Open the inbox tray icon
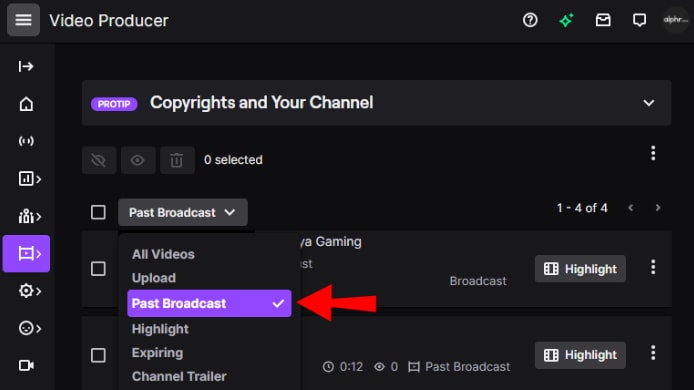Viewport: 694px width, 390px height. click(x=603, y=20)
